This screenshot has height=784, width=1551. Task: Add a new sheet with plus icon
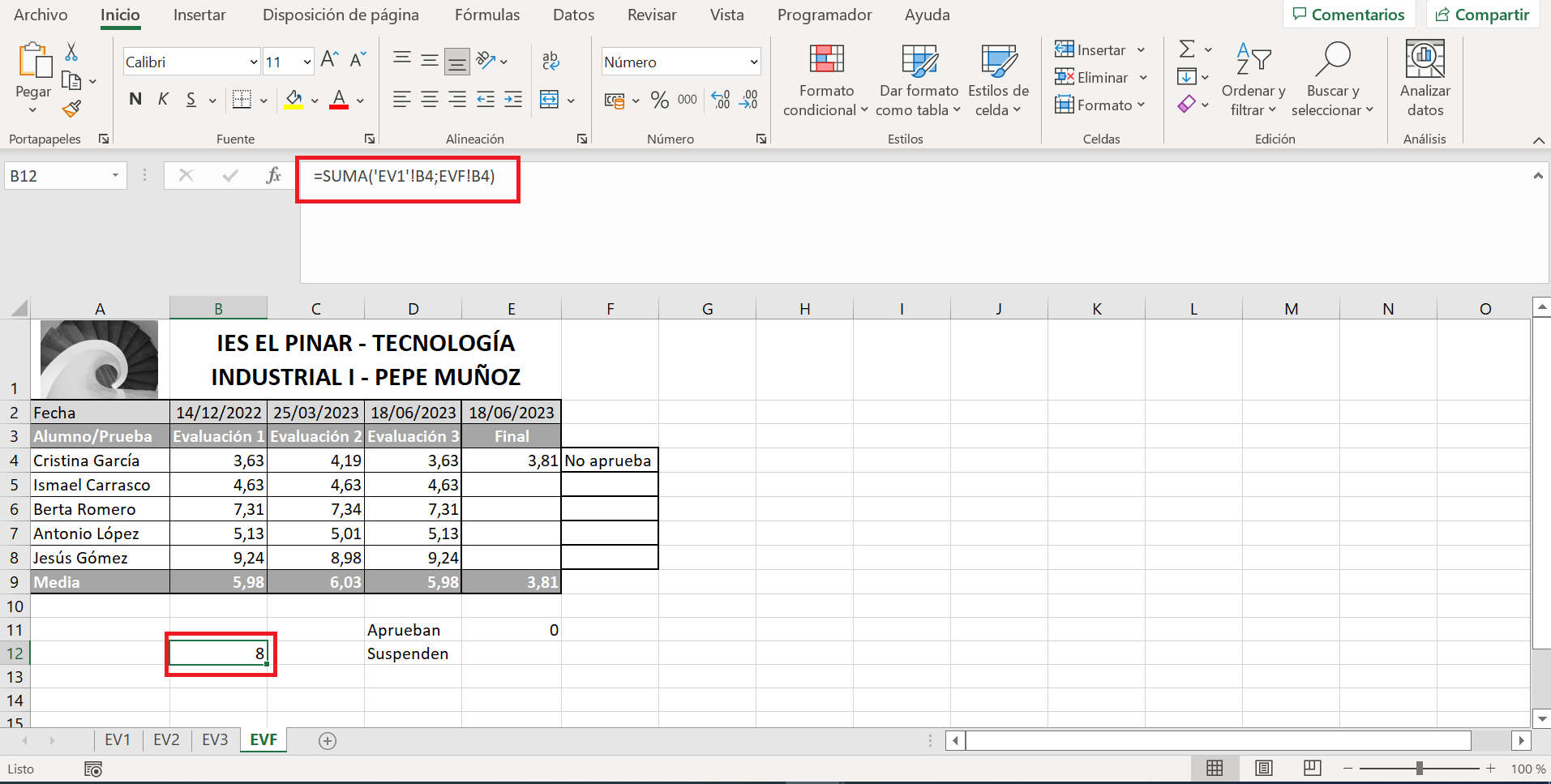click(x=328, y=740)
